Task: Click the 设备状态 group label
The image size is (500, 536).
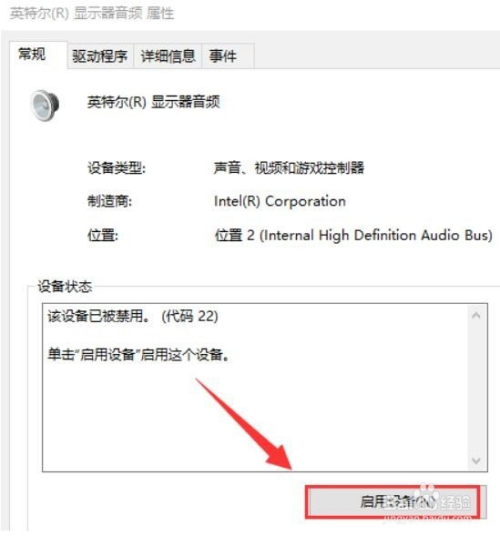Action: (x=65, y=286)
